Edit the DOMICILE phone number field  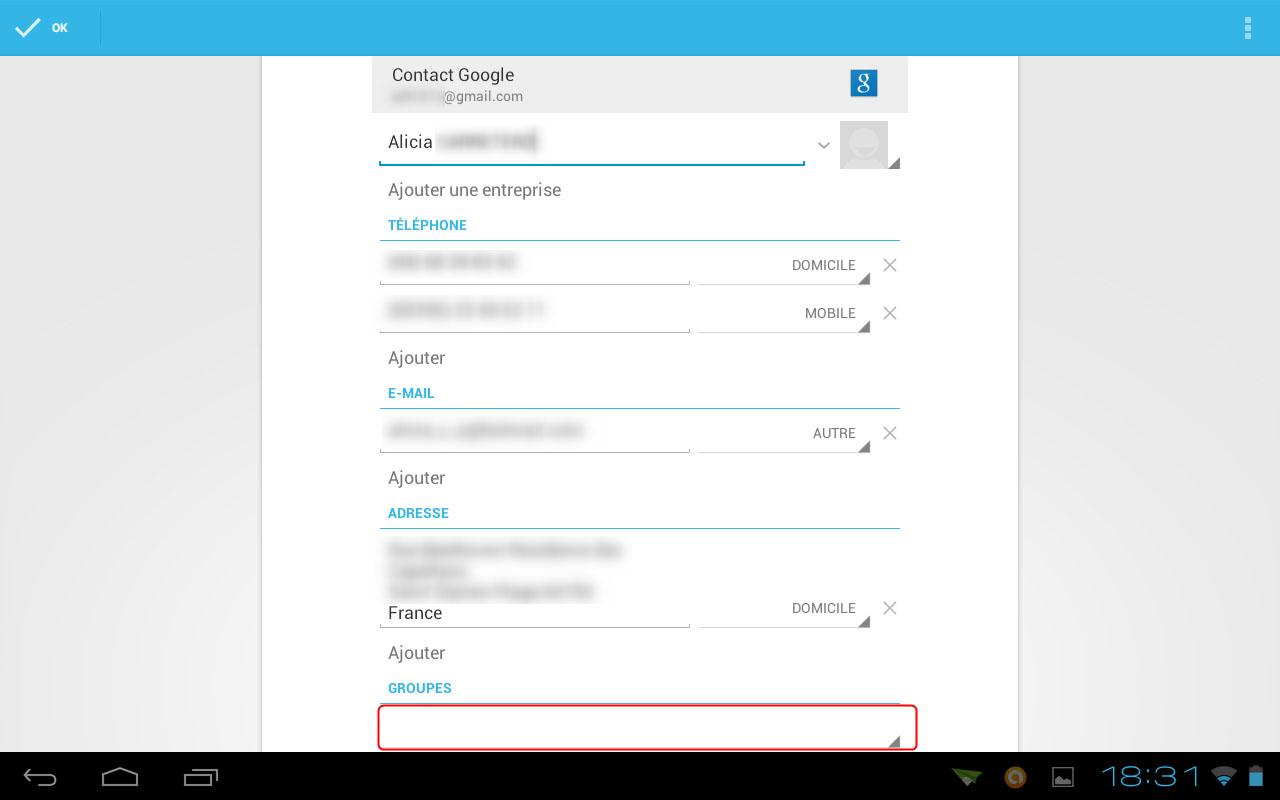535,264
